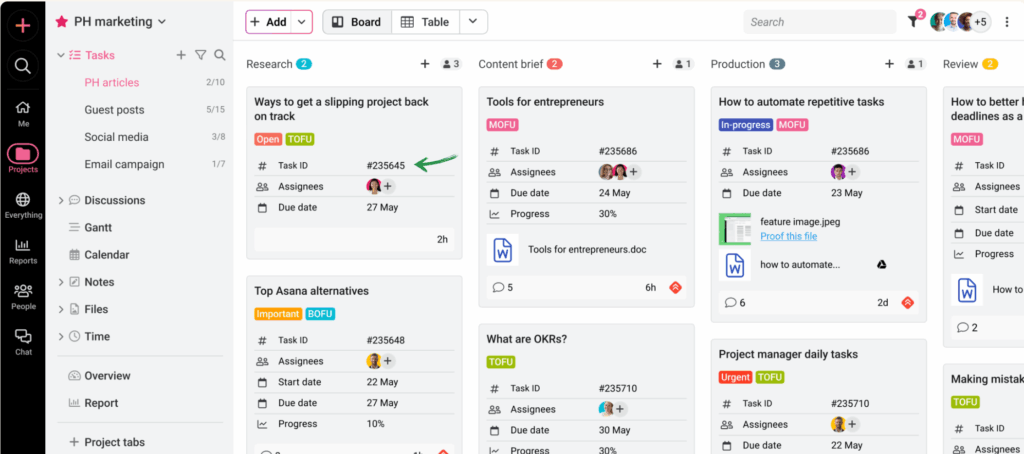Add assignee to Tools for entrepreneurs task
Image resolution: width=1024 pixels, height=454 pixels.
[633, 172]
